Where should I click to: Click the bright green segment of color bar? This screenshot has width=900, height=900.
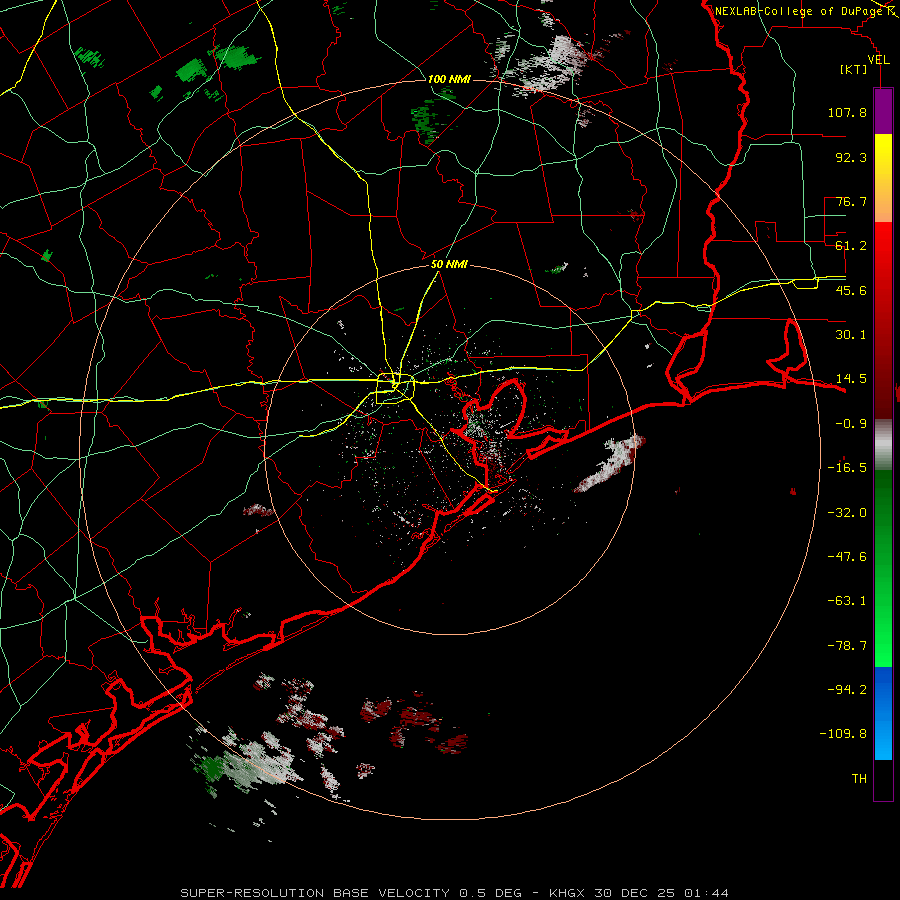point(883,568)
